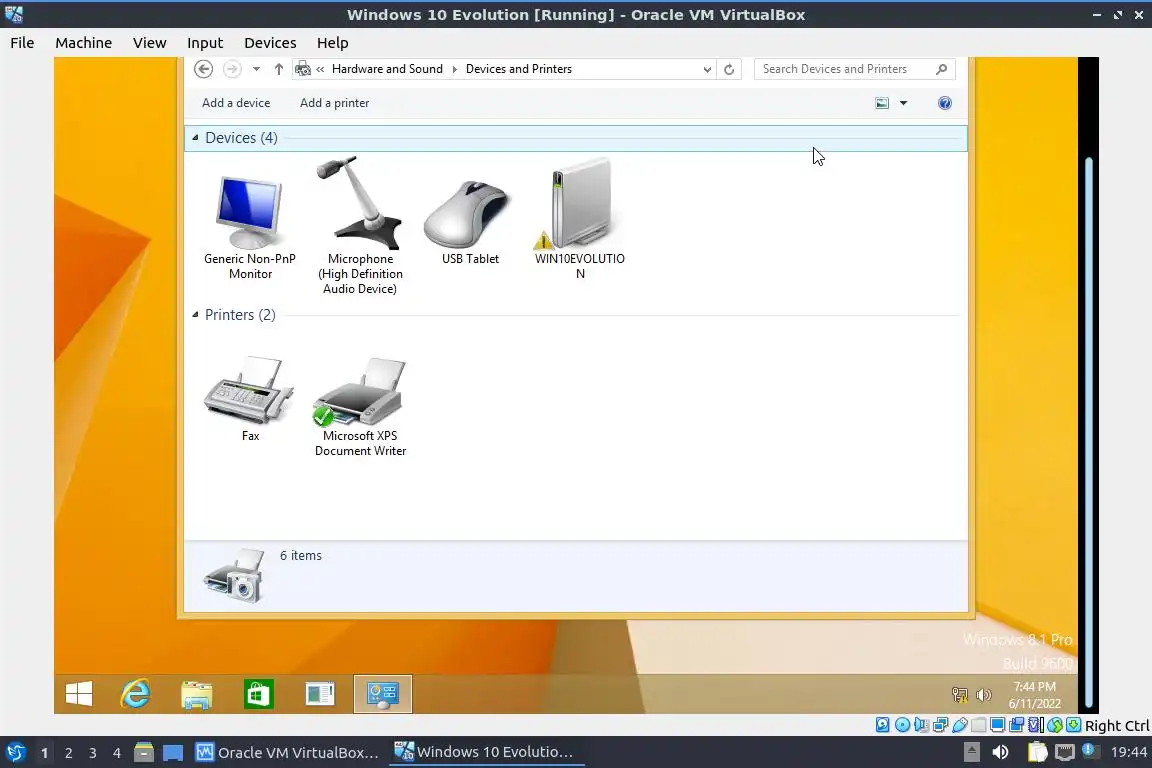The image size is (1152, 768).
Task: Open the Windows Start button
Action: pyautogui.click(x=79, y=694)
